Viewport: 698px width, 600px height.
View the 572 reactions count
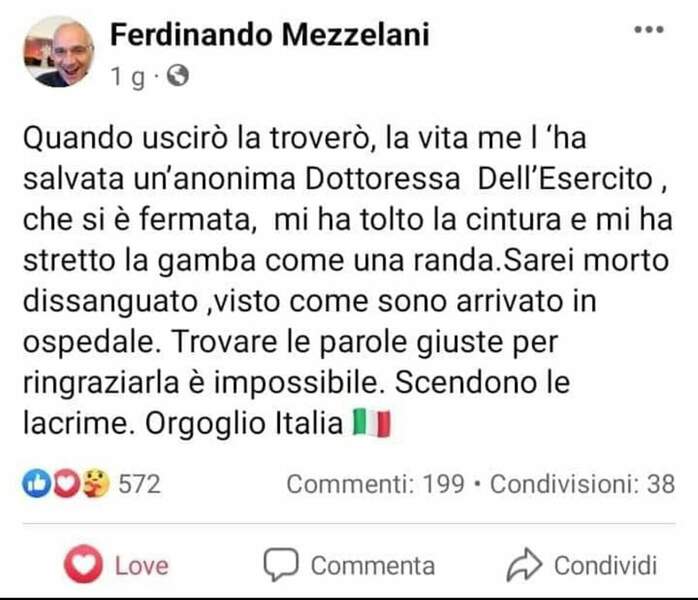[x=140, y=484]
